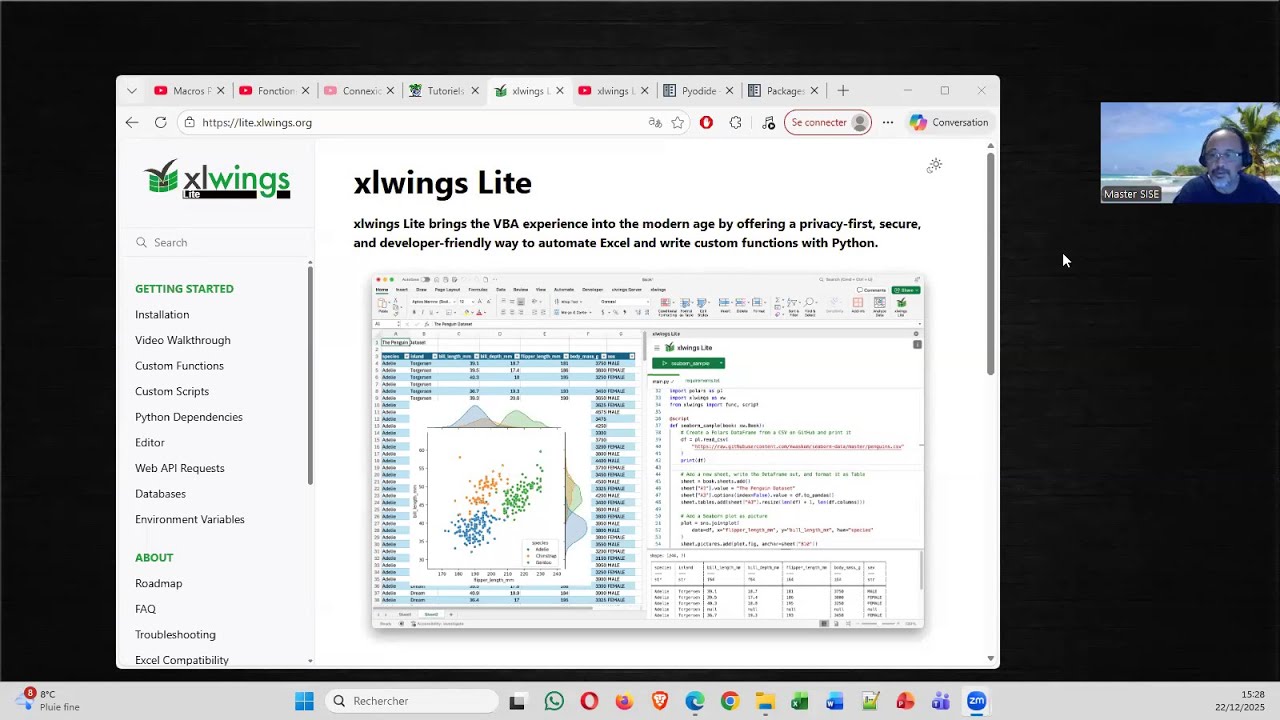Screen dimensions: 1280x720
Task: Open PowerPoint from the taskbar
Action: pyautogui.click(x=906, y=701)
